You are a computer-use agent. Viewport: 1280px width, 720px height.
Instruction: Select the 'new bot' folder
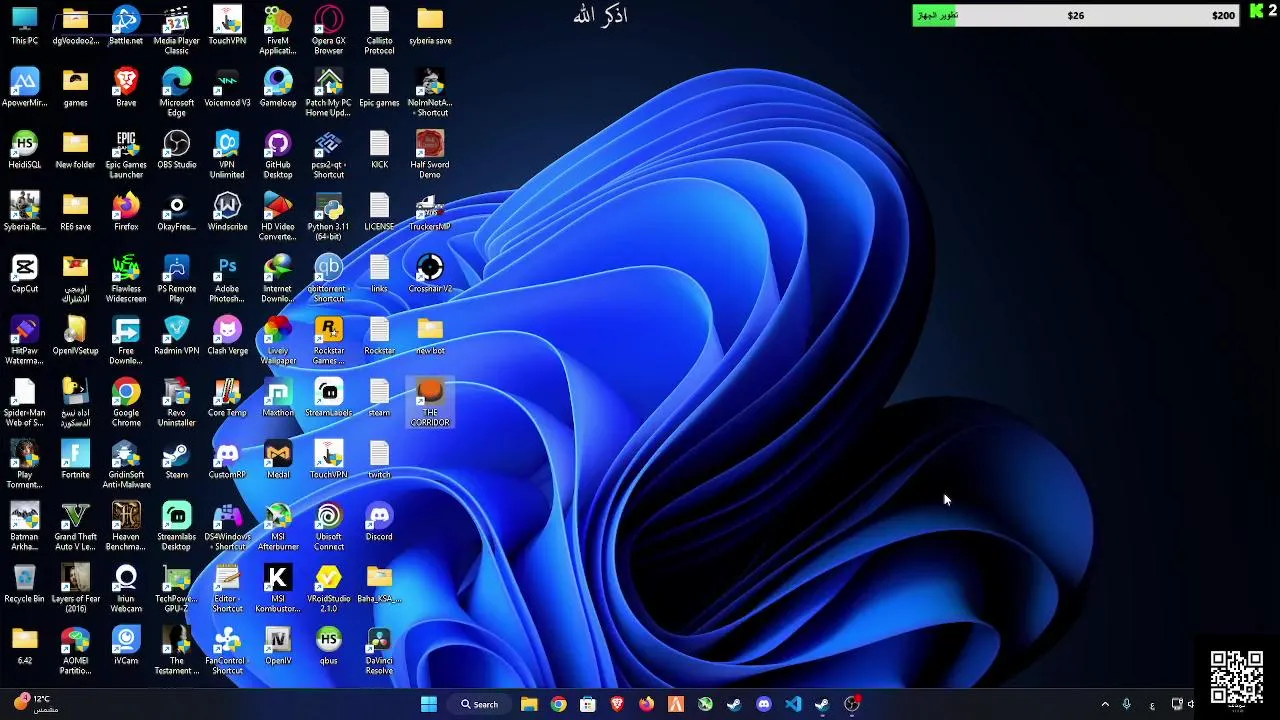coord(430,336)
